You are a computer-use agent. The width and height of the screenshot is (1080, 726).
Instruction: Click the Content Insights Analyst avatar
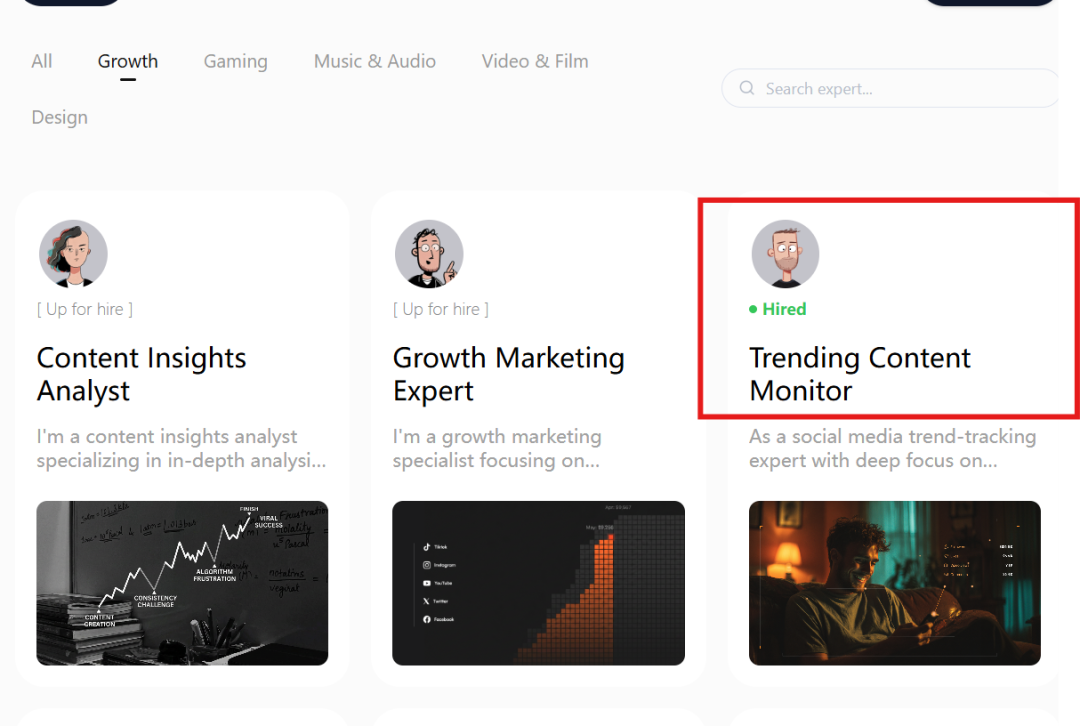point(73,253)
